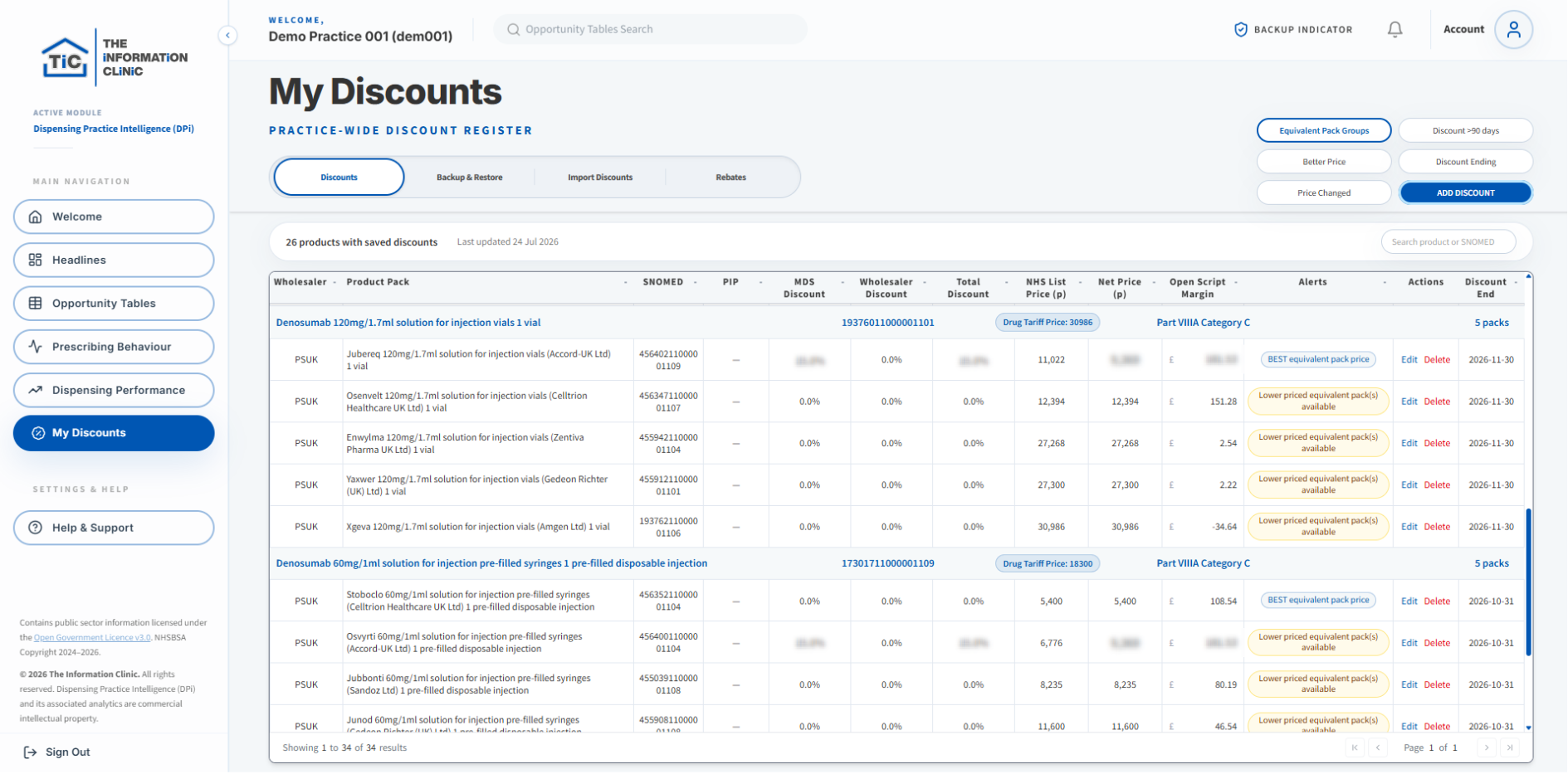1568x774 pixels.
Task: Focus the Search product or SNOMED field
Action: coord(1448,242)
